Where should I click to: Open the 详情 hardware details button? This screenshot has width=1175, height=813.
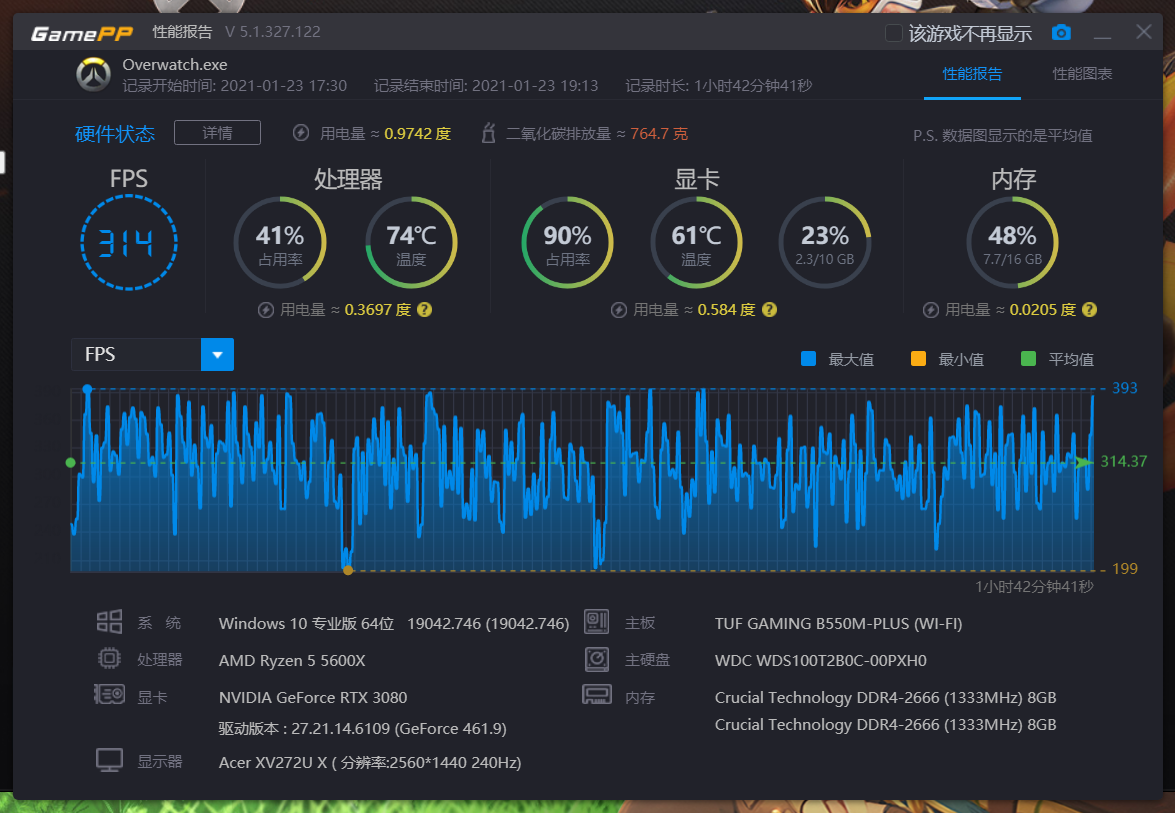[x=217, y=133]
